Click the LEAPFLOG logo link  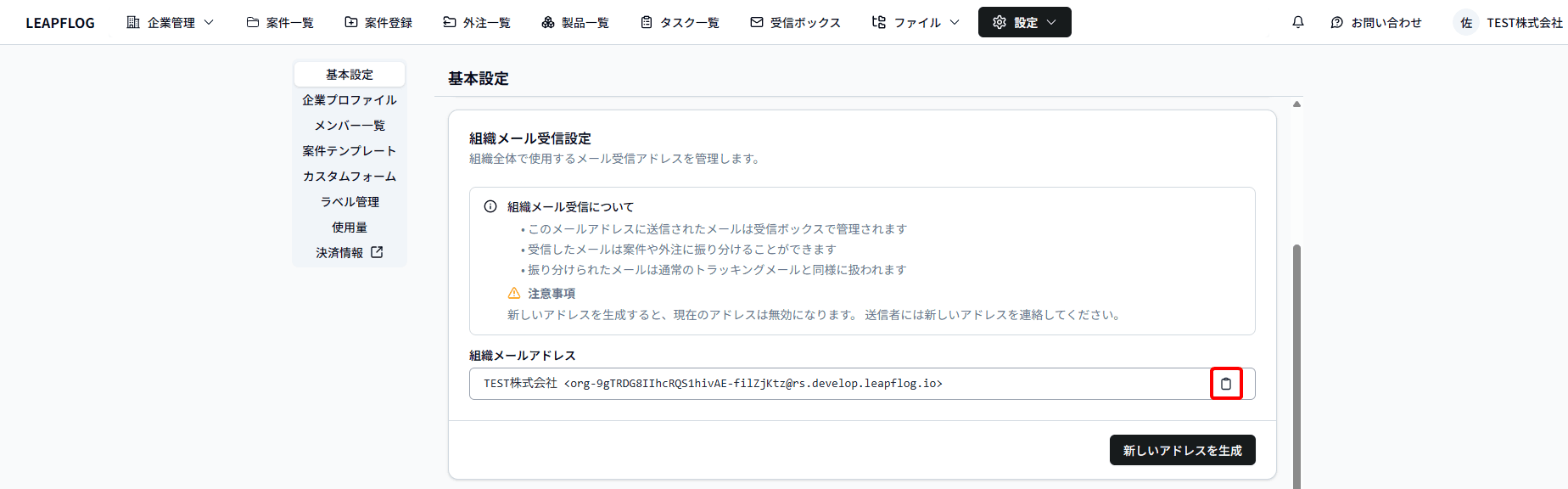pyautogui.click(x=60, y=23)
